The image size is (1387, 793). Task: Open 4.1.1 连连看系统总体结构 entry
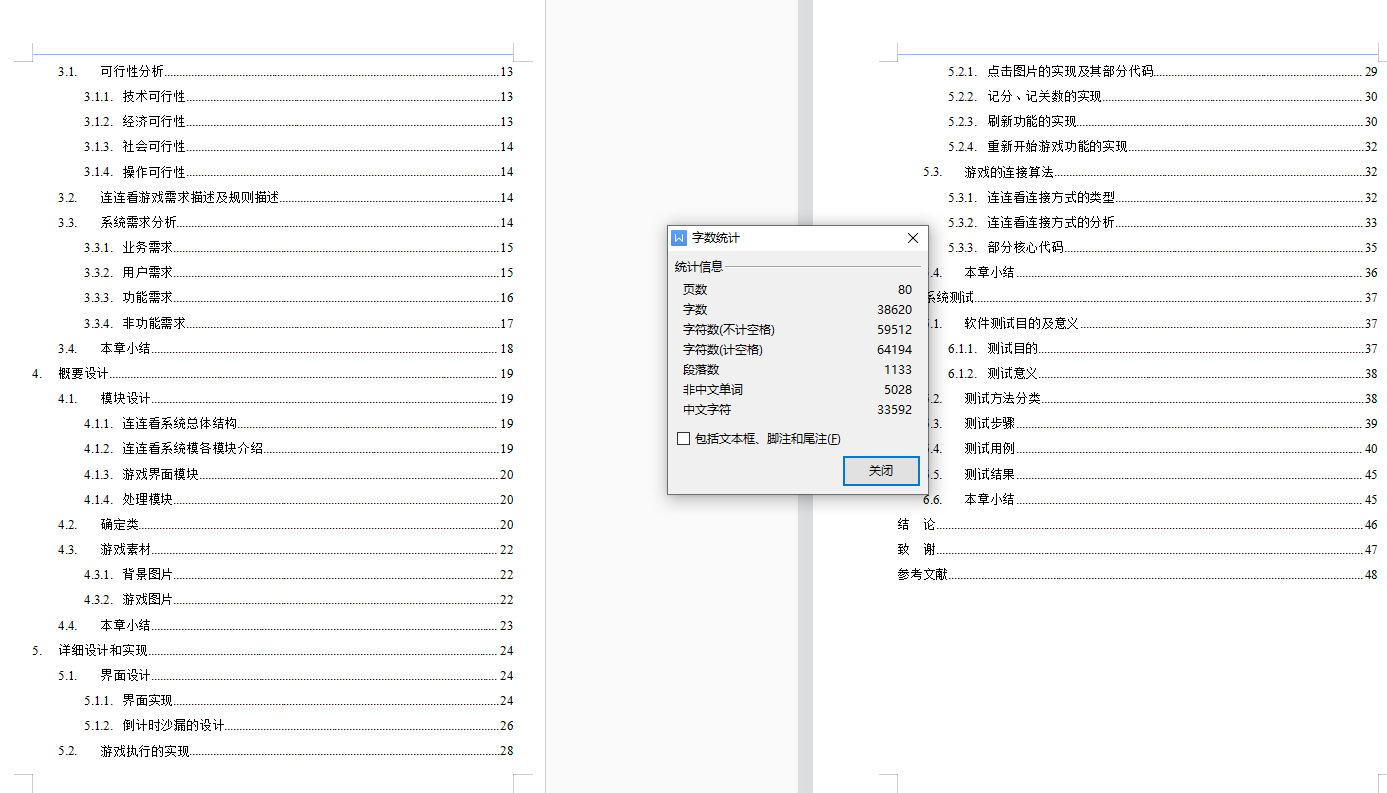(x=180, y=423)
